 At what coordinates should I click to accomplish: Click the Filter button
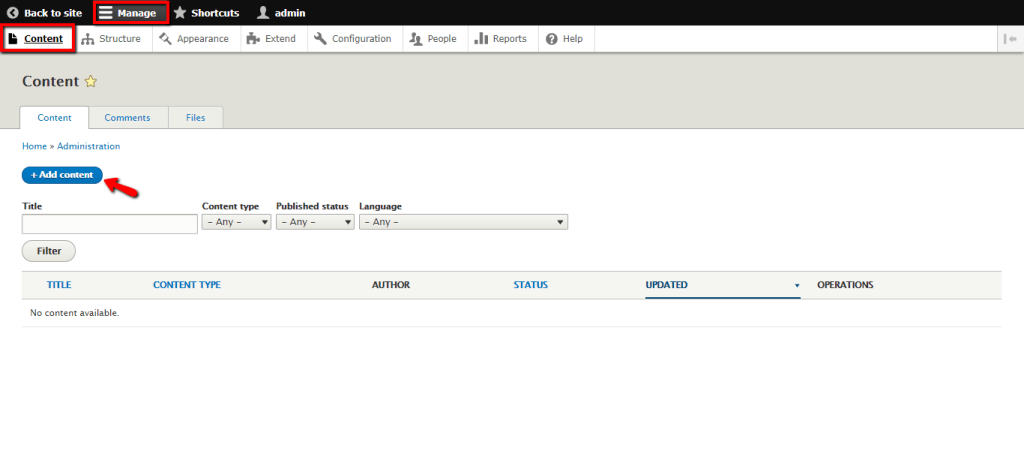pos(49,251)
